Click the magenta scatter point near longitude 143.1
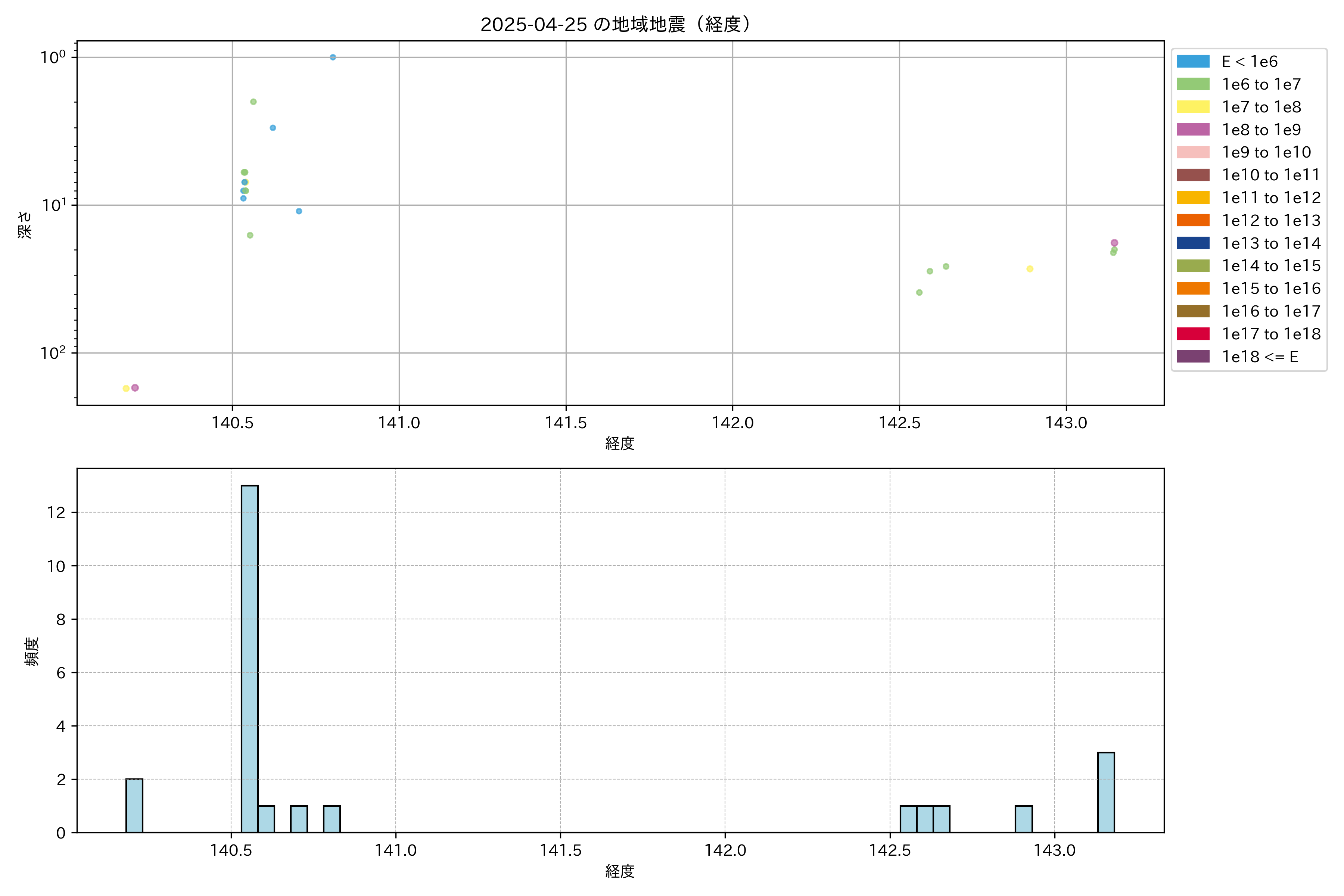This screenshot has width=1344, height=896. (1114, 243)
